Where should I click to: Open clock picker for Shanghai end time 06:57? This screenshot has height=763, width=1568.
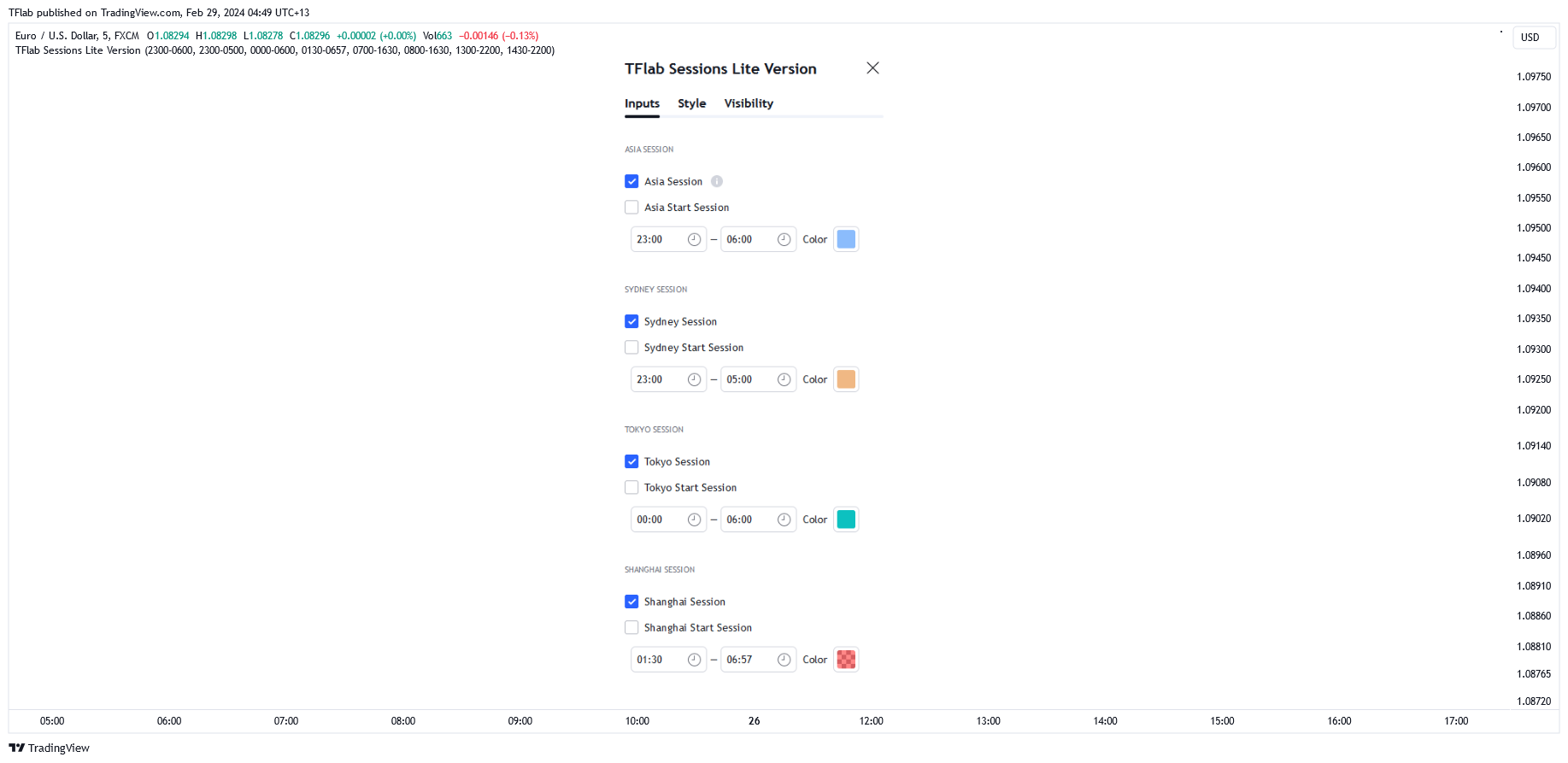784,660
